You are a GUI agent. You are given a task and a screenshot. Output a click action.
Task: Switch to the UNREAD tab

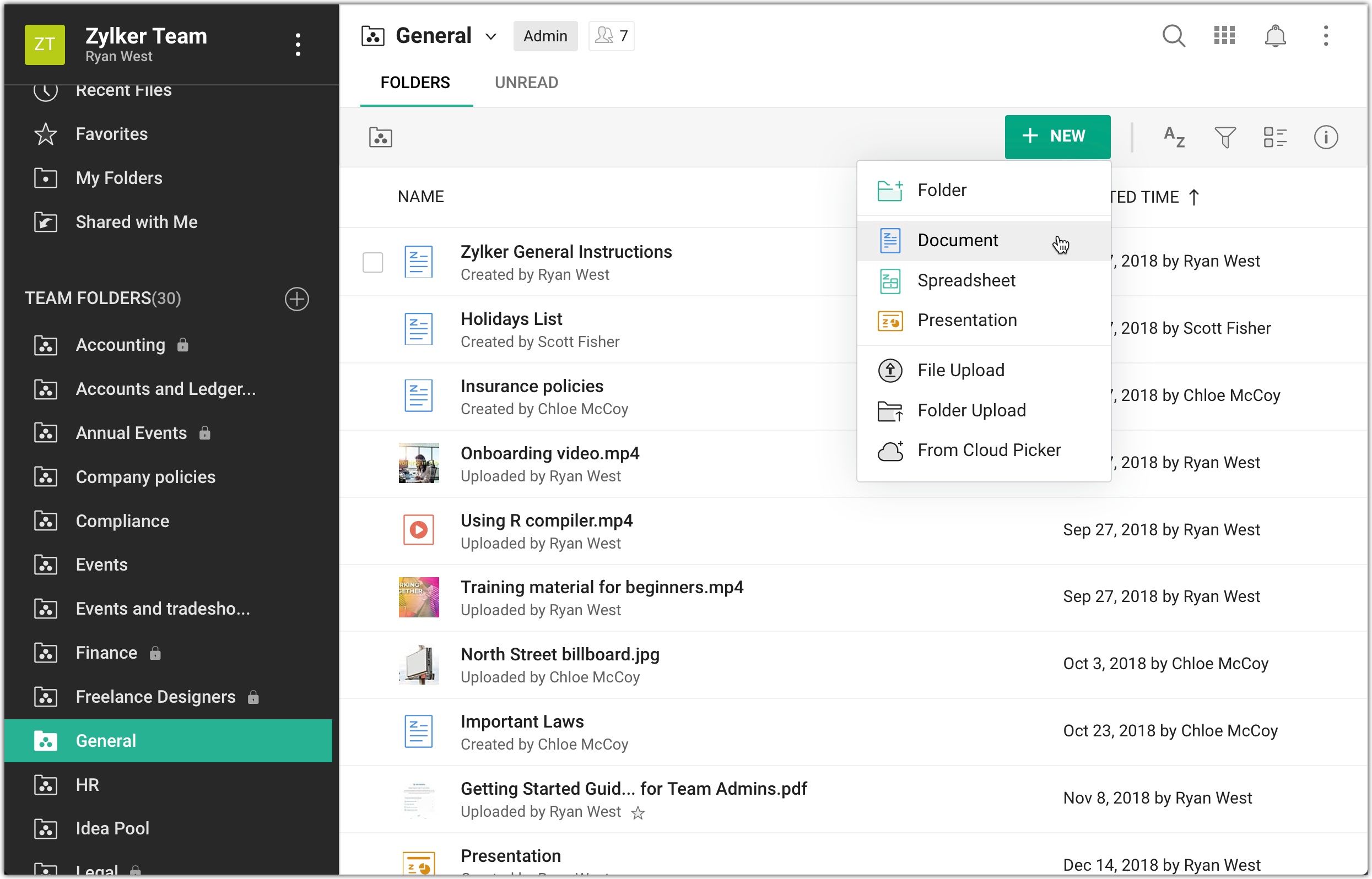pos(526,83)
